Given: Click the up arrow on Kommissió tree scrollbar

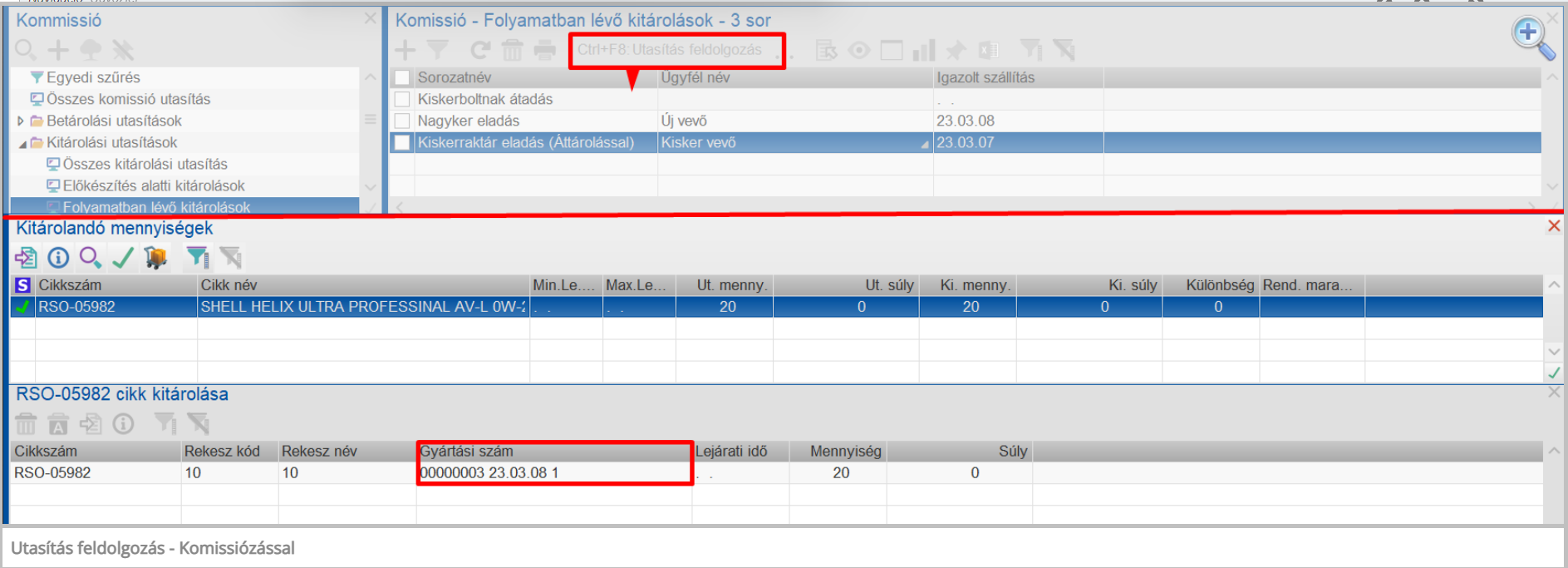Looking at the screenshot, I should pyautogui.click(x=371, y=77).
